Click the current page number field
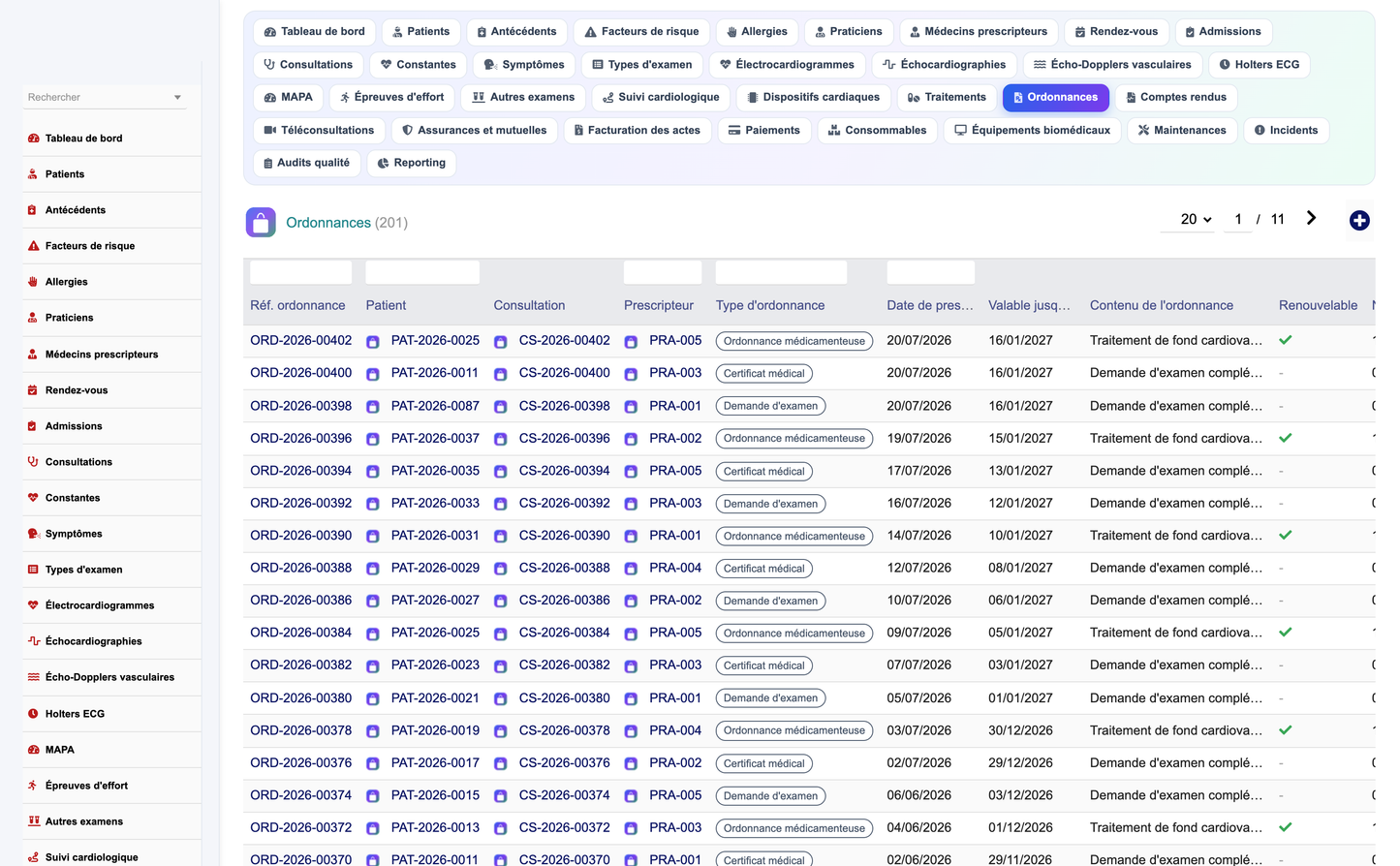 (x=1238, y=220)
